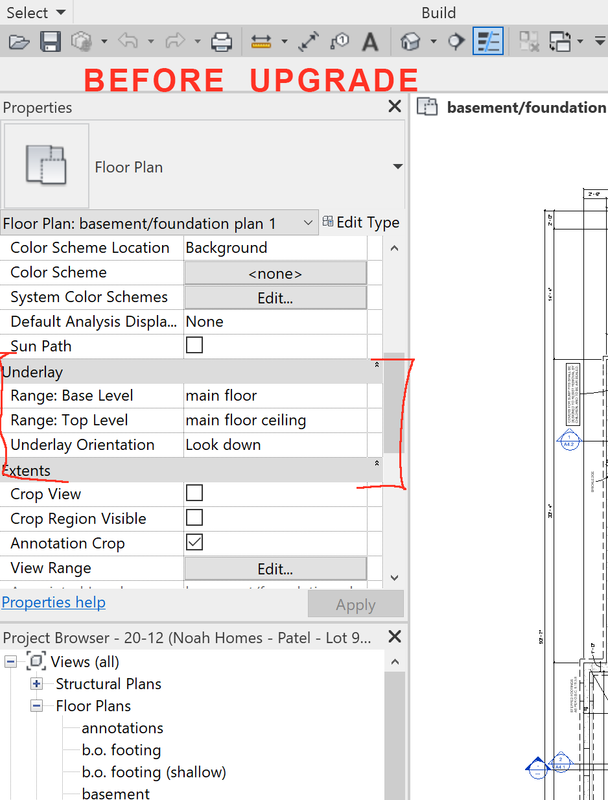Image resolution: width=608 pixels, height=800 pixels.
Task: Select the b.o. footing floor plan
Action: coord(121,750)
